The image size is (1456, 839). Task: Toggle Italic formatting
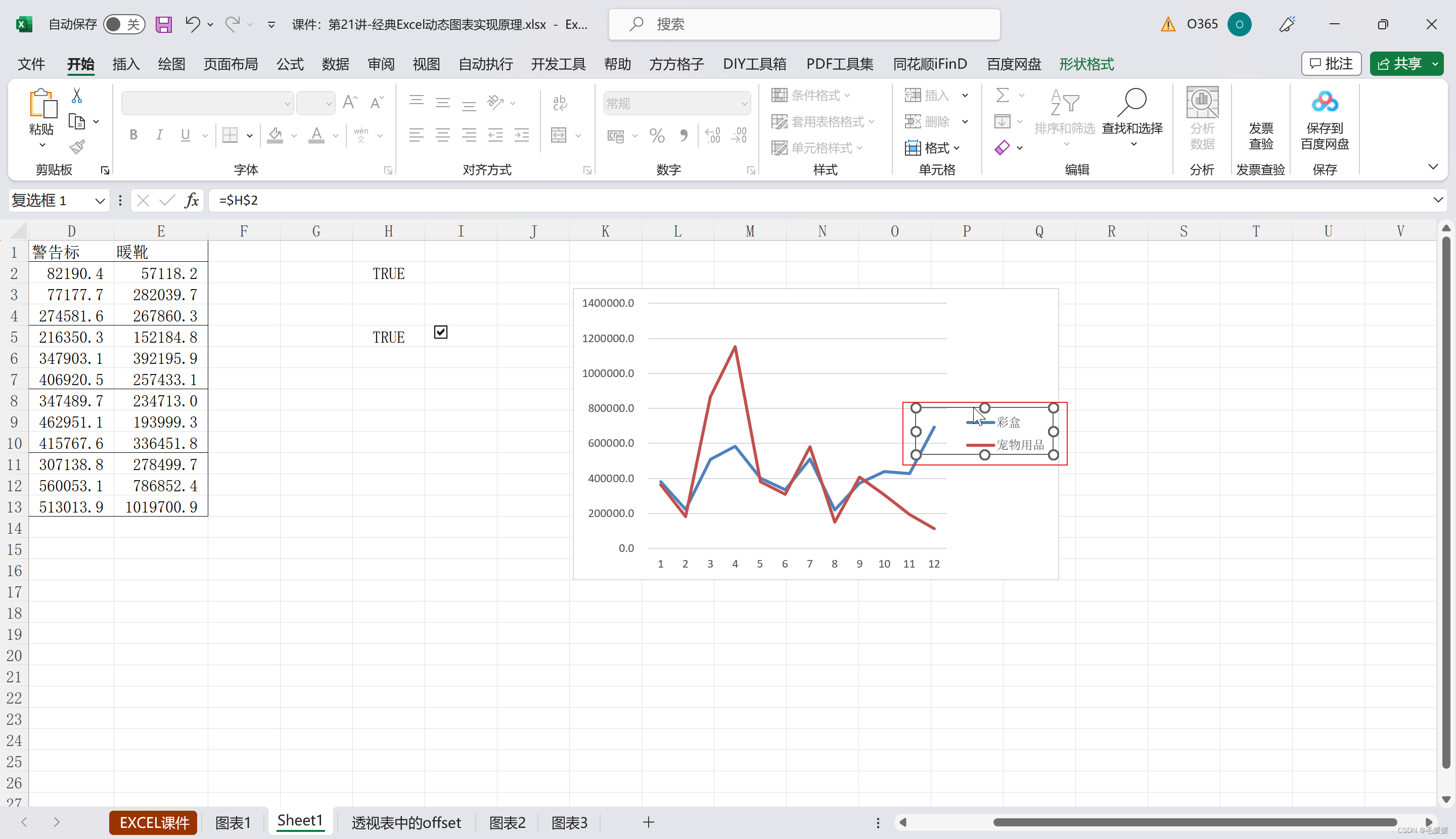(x=160, y=135)
